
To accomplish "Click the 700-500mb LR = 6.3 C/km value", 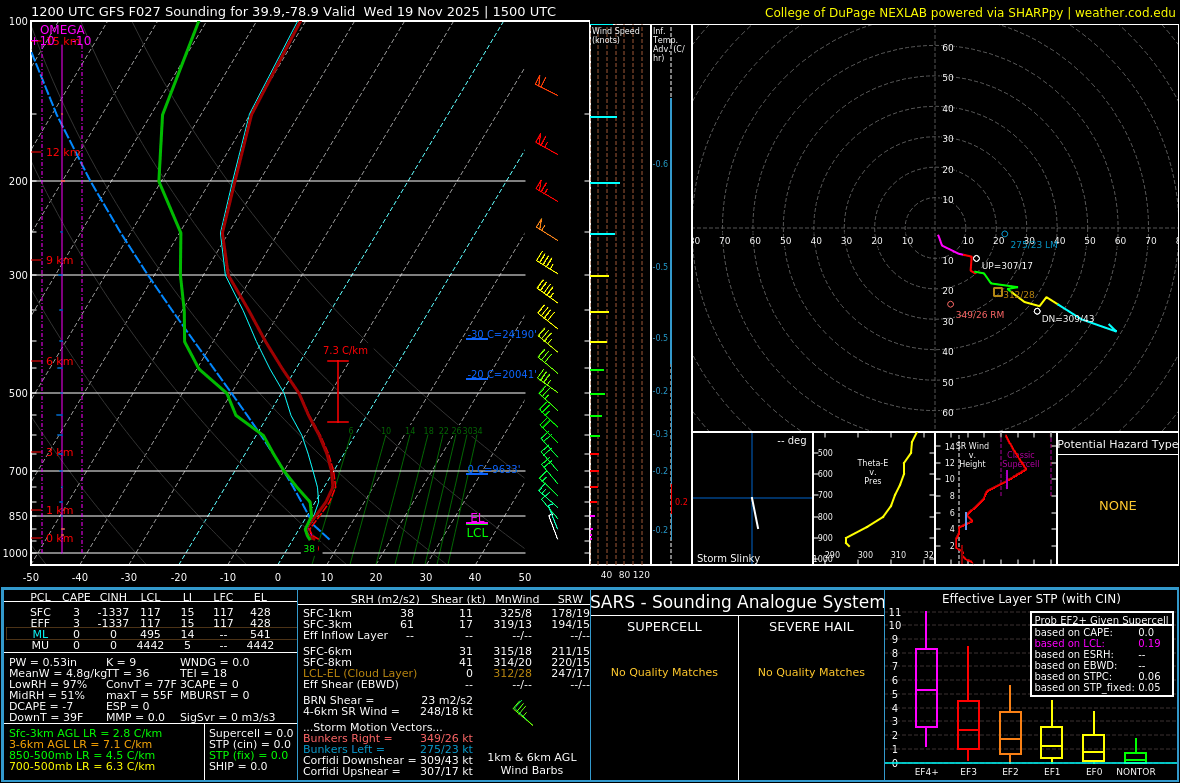I will click(82, 766).
